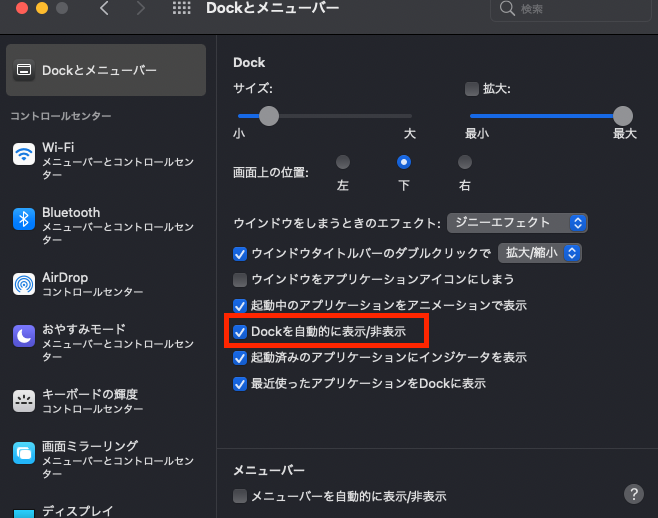Click the Dockとメニューバー sidebar icon
This screenshot has width=658, height=518.
(x=24, y=70)
